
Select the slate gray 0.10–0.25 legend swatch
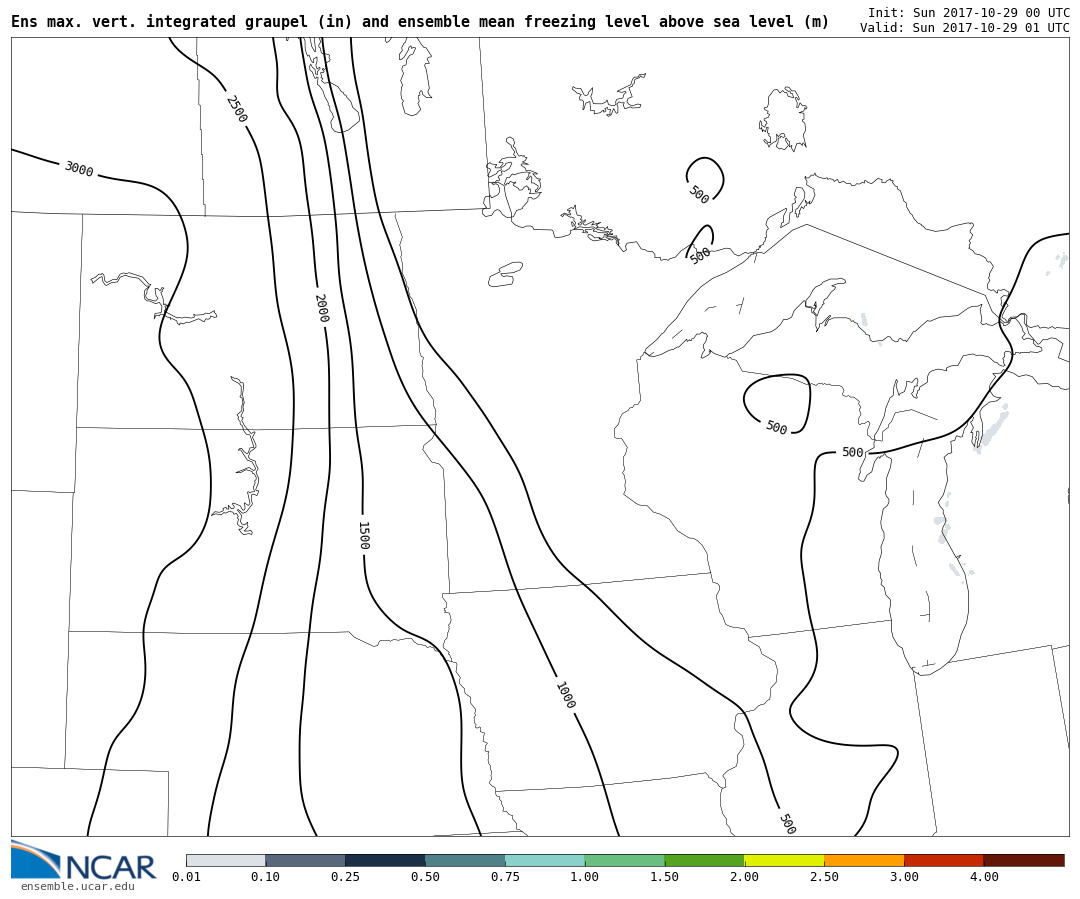pyautogui.click(x=306, y=860)
